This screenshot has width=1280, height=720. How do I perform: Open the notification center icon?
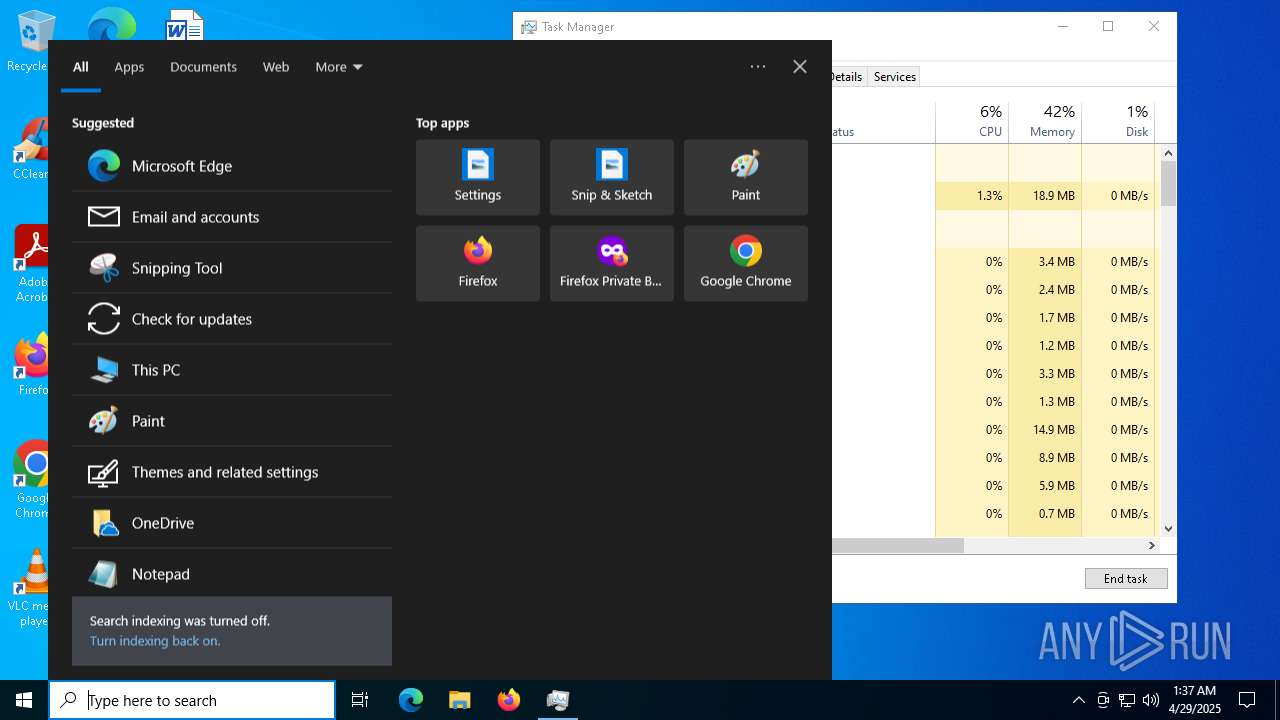(x=1247, y=700)
